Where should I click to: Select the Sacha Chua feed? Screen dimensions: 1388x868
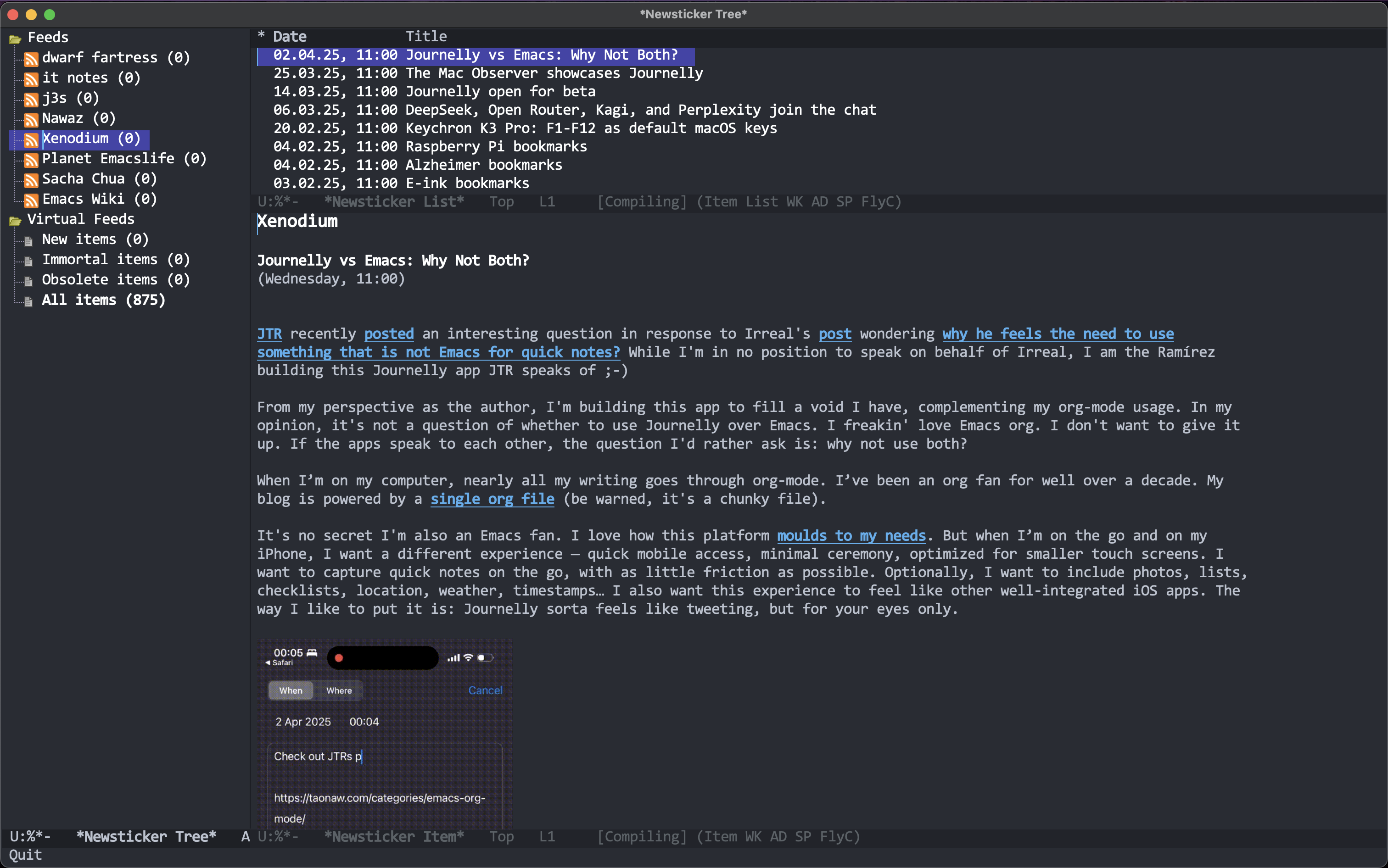pyautogui.click(x=99, y=178)
